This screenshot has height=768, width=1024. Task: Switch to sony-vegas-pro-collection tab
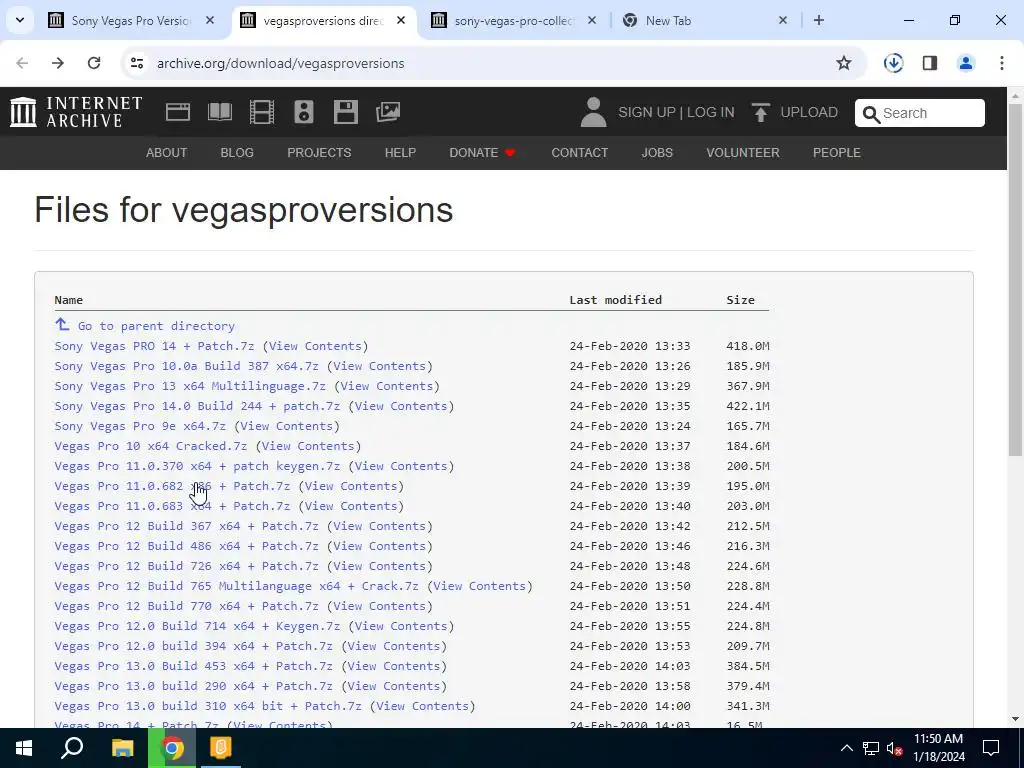[x=514, y=21]
